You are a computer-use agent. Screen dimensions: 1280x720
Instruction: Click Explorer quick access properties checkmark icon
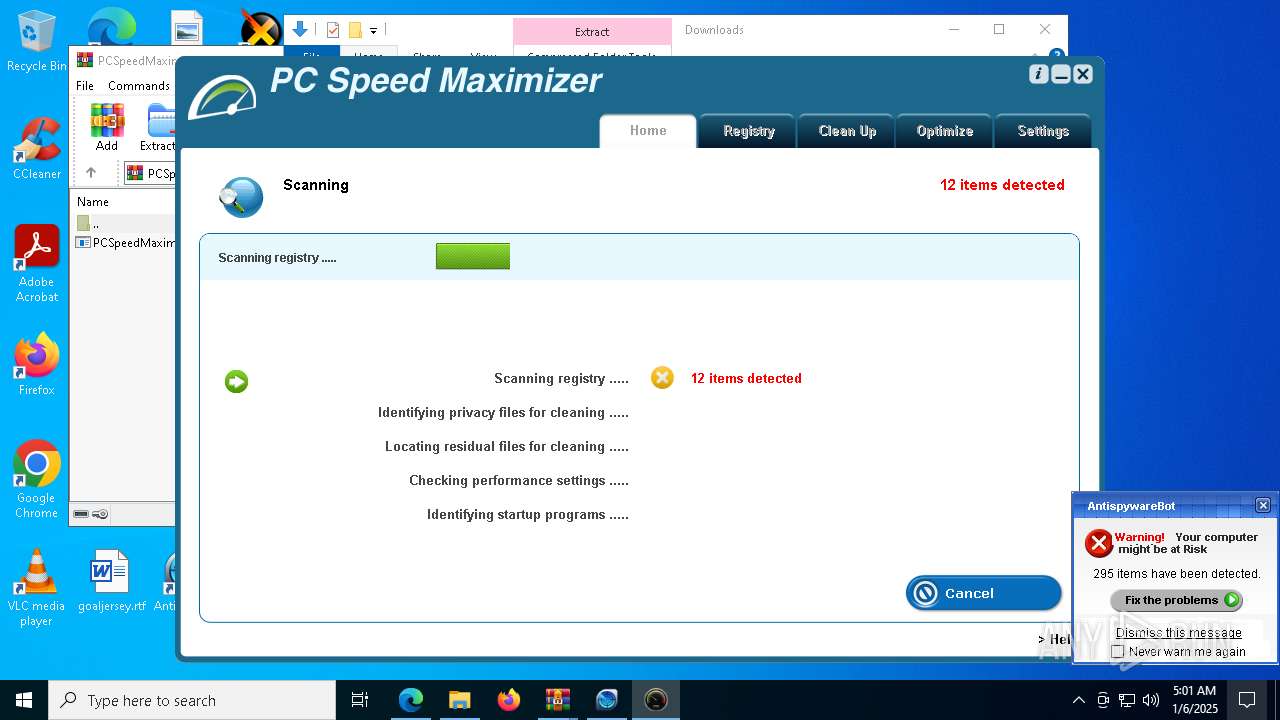click(x=333, y=30)
